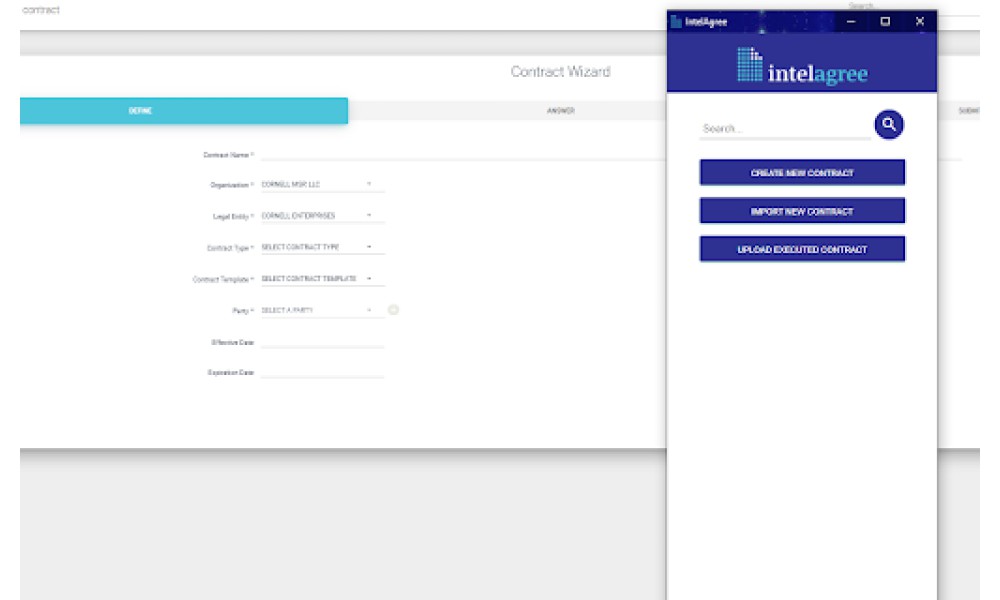Click the Contract Wizard heading text

click(x=560, y=71)
